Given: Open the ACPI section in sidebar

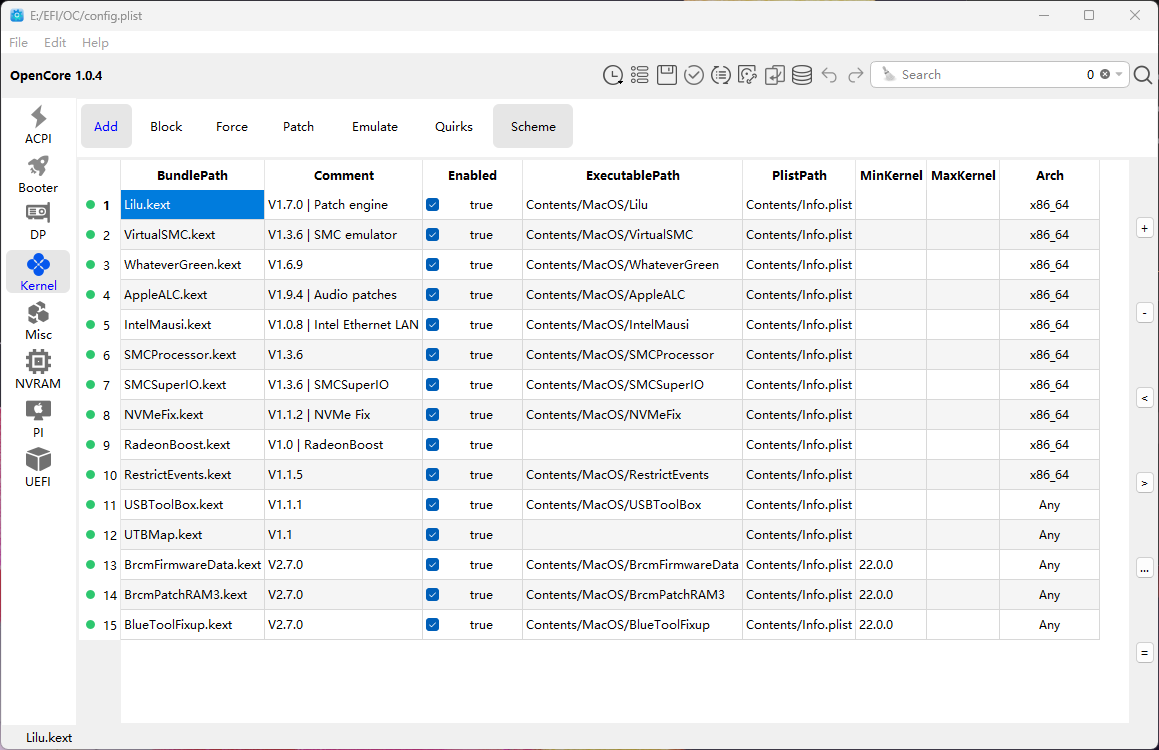Looking at the screenshot, I should 38,124.
